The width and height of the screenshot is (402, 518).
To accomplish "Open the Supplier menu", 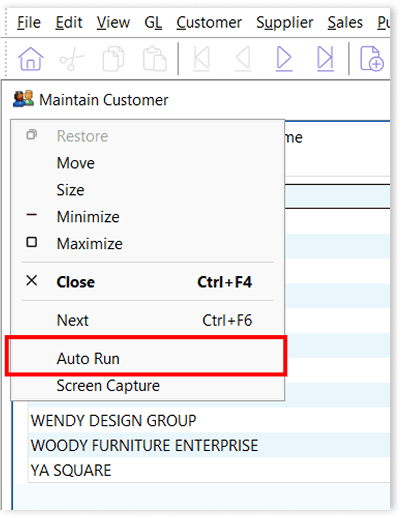I will (x=284, y=23).
